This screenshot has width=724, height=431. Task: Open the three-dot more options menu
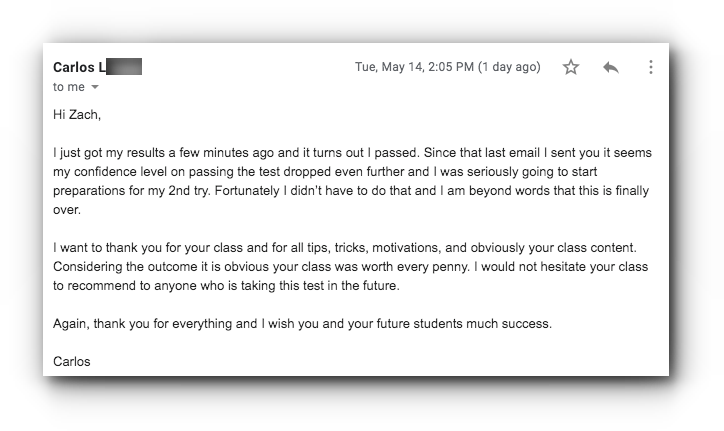(x=651, y=67)
